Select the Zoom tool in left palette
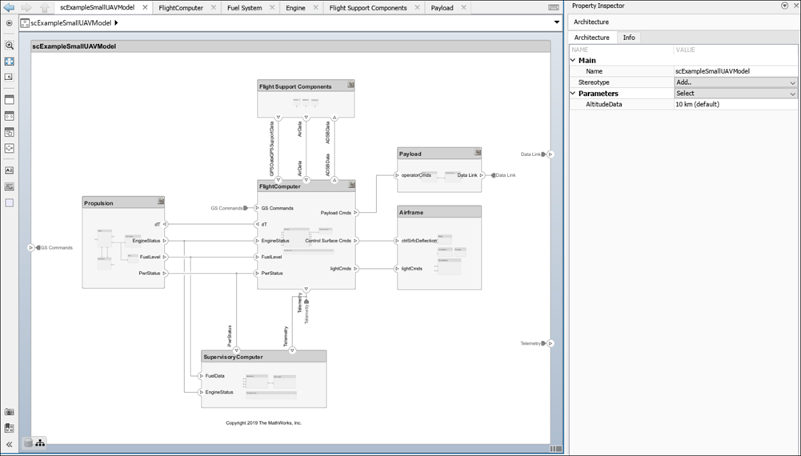 (x=9, y=46)
